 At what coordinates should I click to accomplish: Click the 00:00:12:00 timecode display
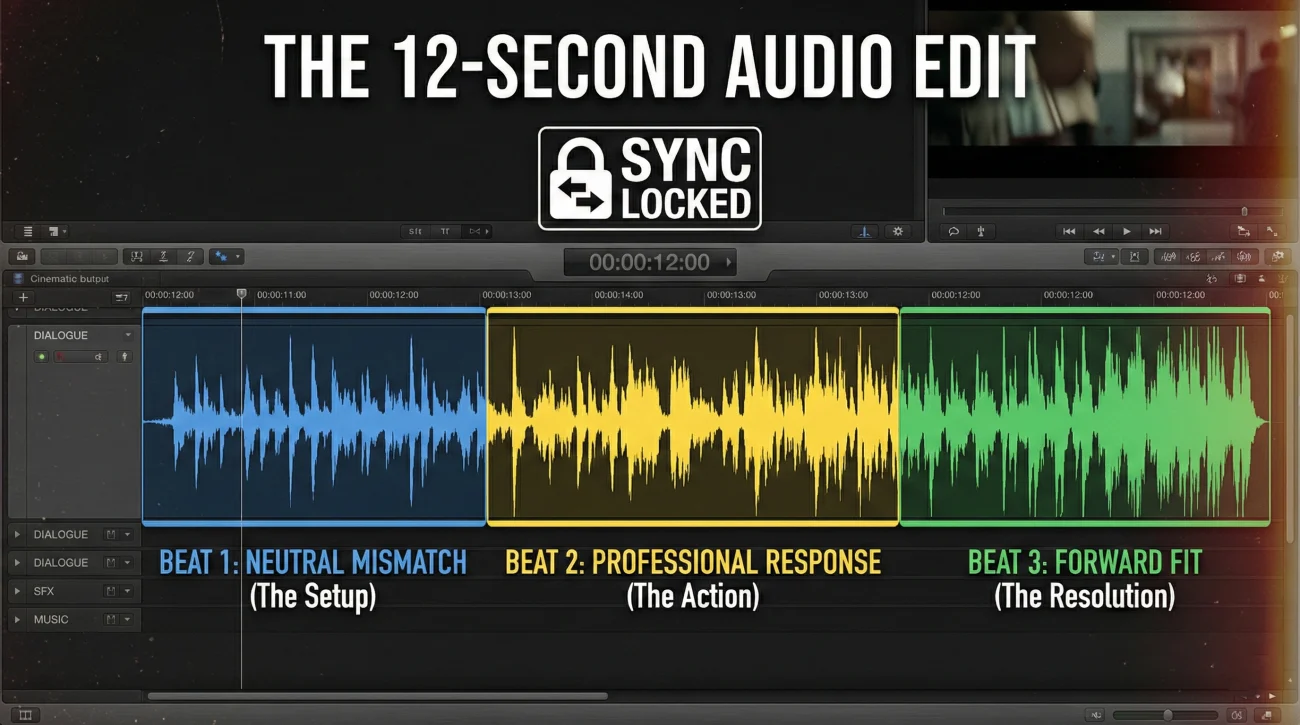649,263
